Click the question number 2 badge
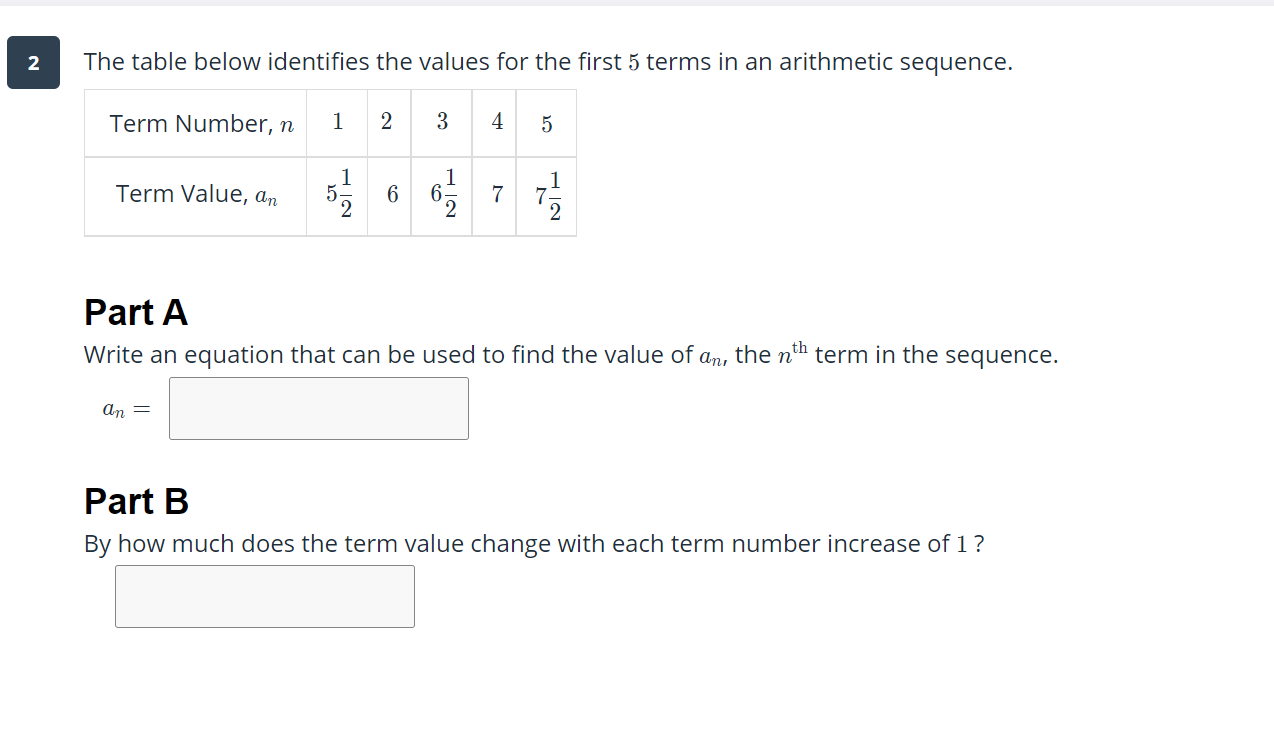Viewport: 1274px width, 731px height. 33,63
